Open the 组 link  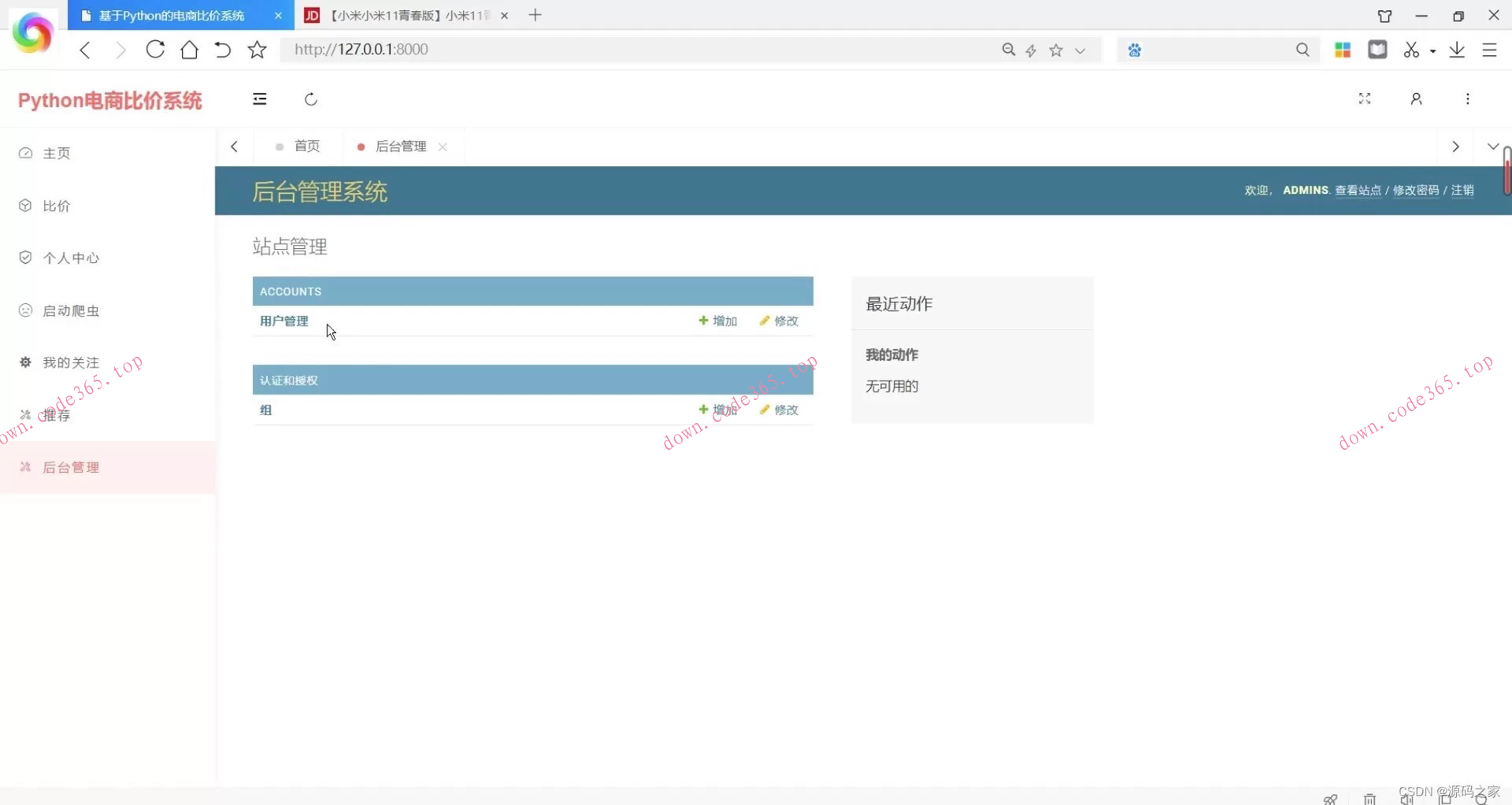(x=266, y=410)
